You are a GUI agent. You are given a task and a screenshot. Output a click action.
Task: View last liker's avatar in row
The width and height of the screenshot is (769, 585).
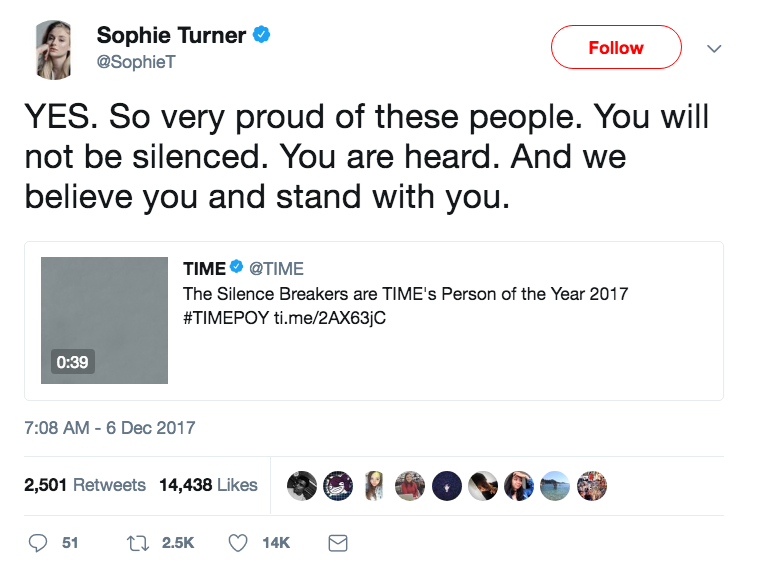click(x=592, y=485)
